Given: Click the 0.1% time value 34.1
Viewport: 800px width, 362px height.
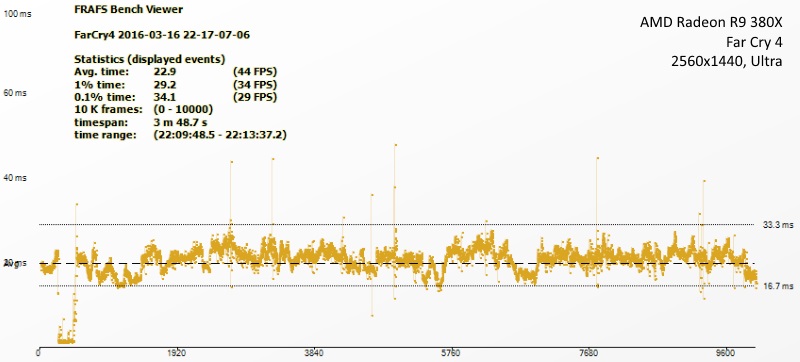Looking at the screenshot, I should coord(165,97).
